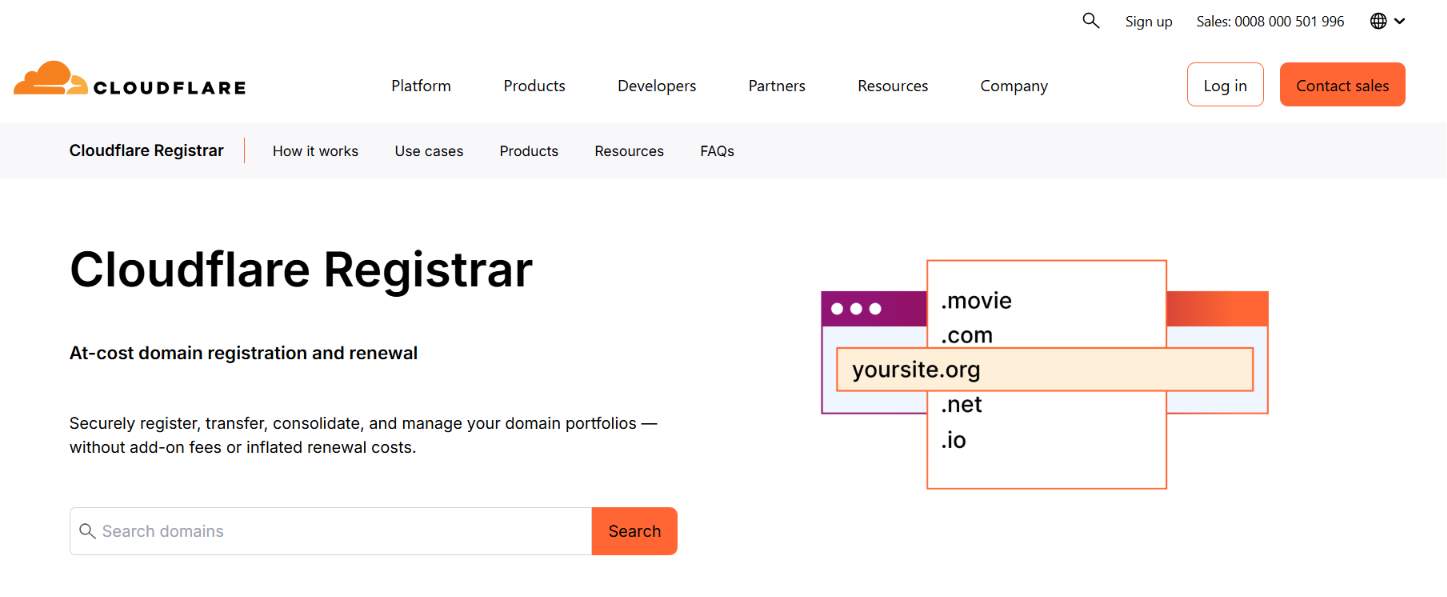Expand the language selector chevron
Screen dimensions: 1447x597
click(x=1399, y=21)
